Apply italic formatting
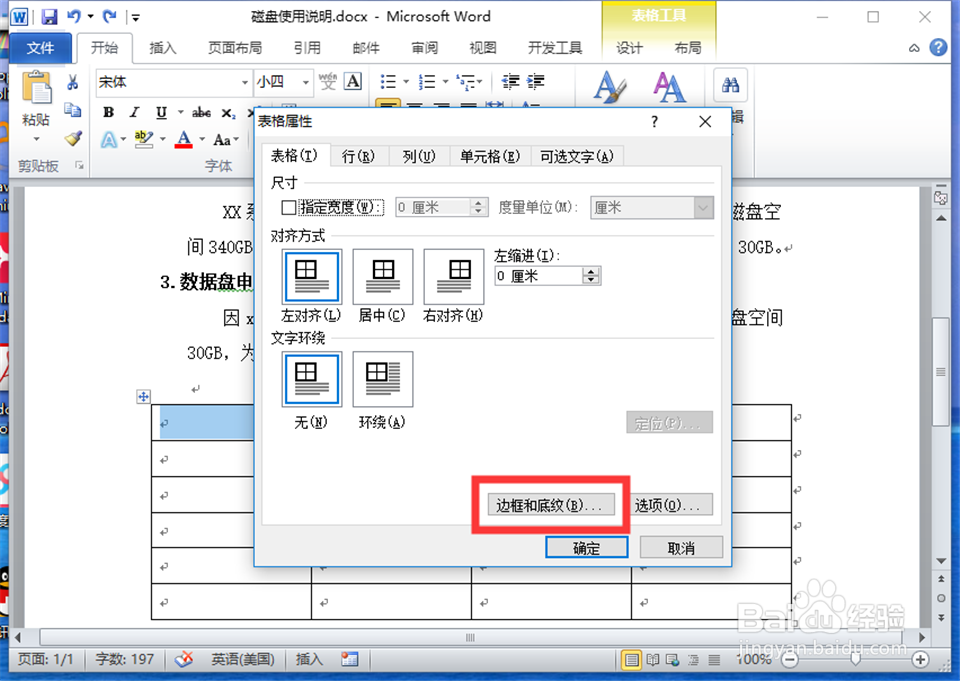The width and height of the screenshot is (960, 681). 133,113
